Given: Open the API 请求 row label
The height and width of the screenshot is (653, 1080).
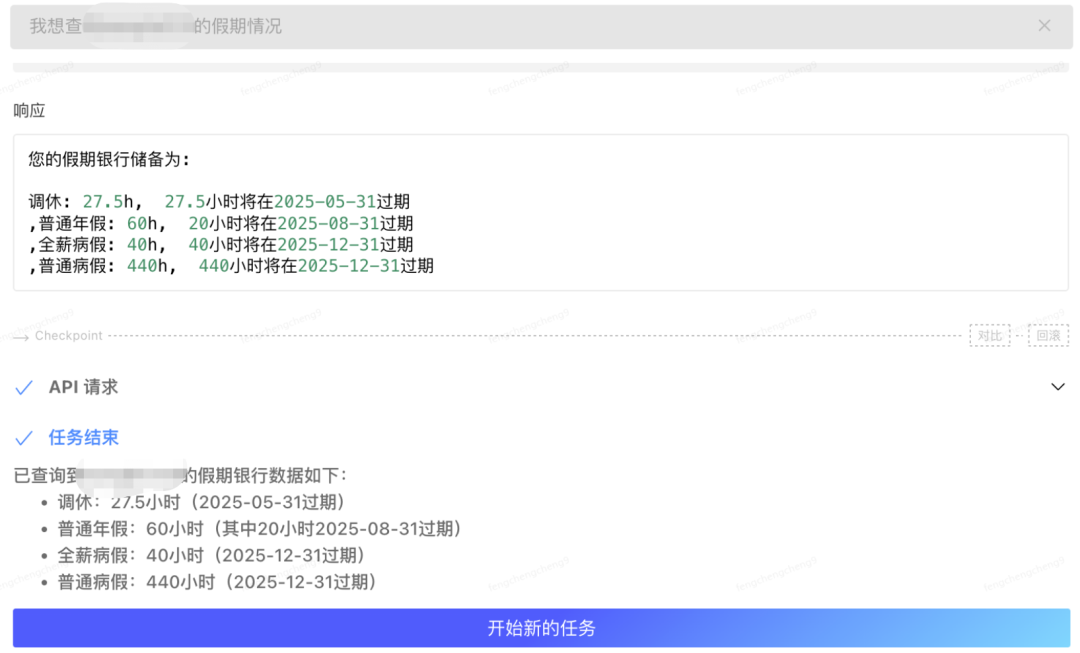Looking at the screenshot, I should point(83,387).
